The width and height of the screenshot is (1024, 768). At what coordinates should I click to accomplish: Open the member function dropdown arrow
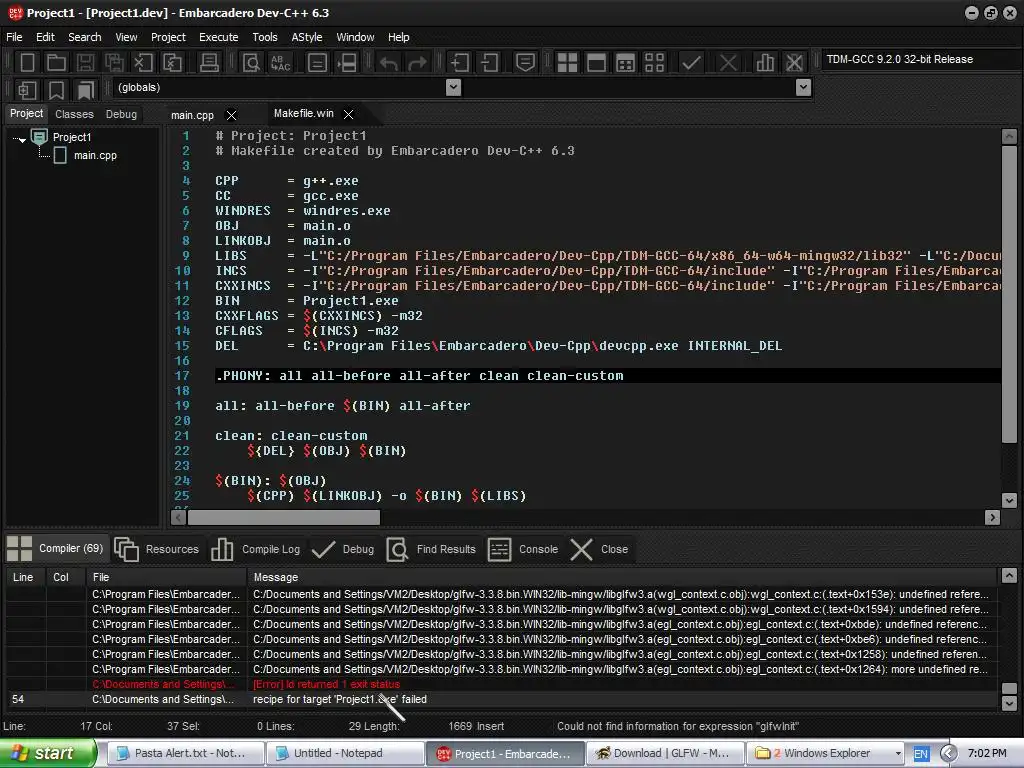click(803, 88)
